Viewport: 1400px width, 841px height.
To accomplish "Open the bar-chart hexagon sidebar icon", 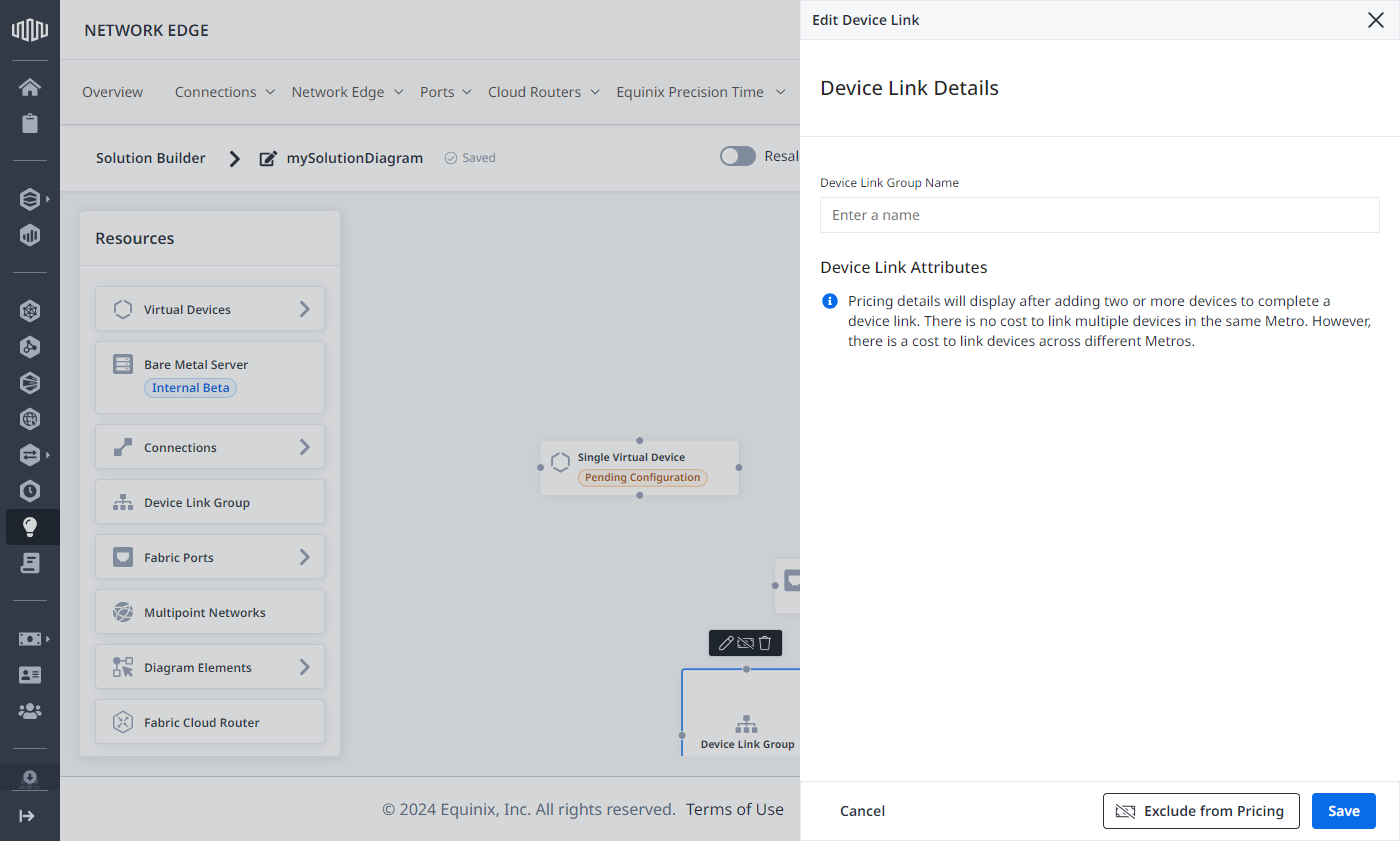I will (30, 236).
